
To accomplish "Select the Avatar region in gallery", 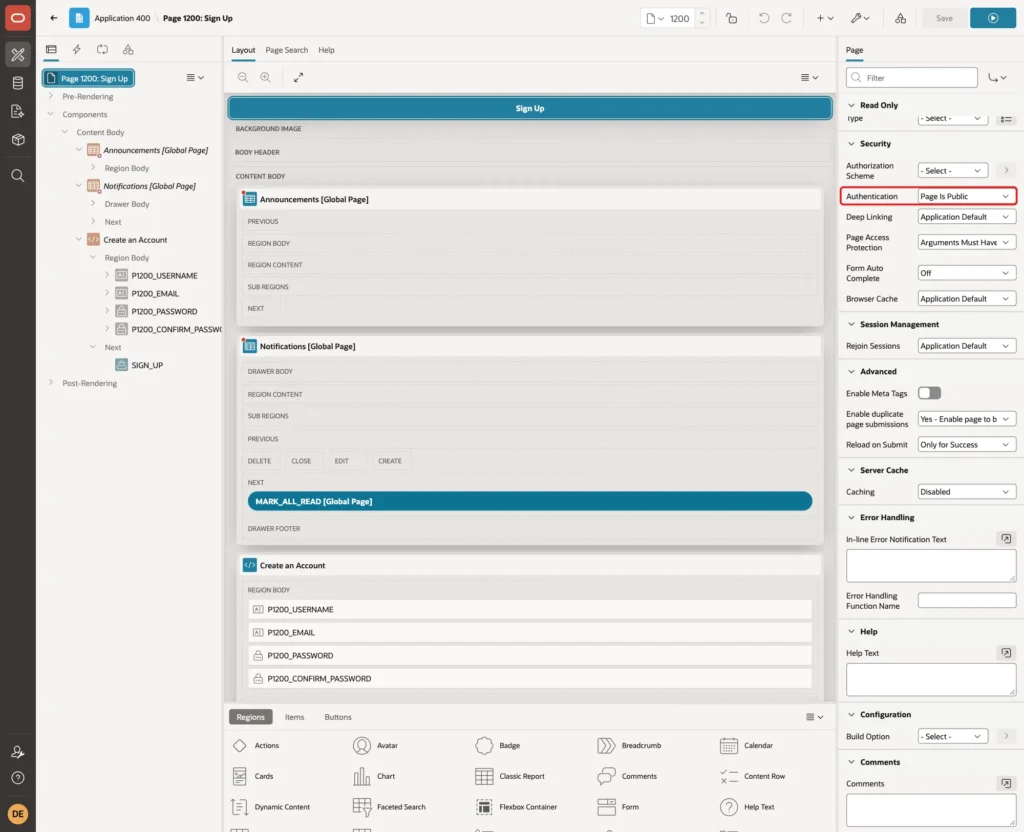I will pos(376,745).
